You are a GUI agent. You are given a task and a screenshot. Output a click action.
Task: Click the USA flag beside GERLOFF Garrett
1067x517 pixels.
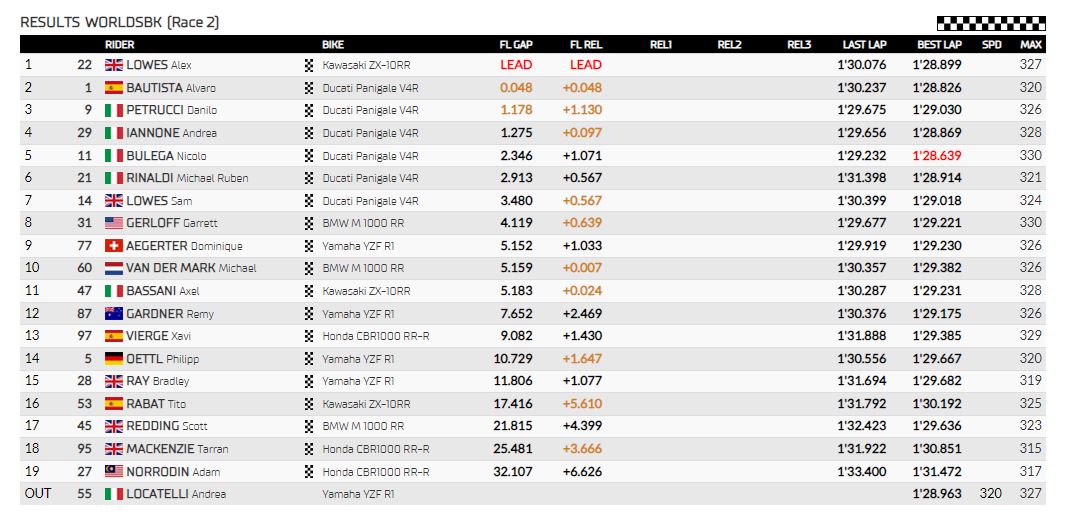(114, 223)
